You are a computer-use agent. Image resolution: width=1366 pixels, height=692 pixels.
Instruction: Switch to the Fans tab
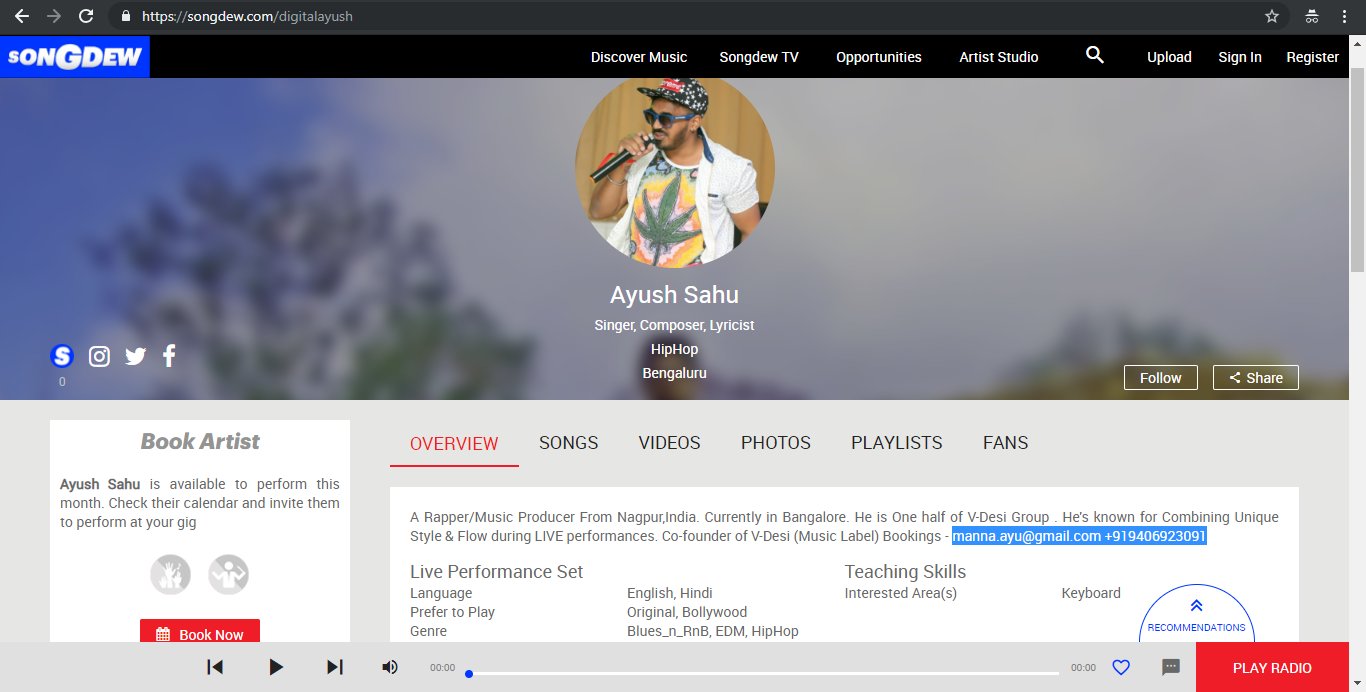1006,442
